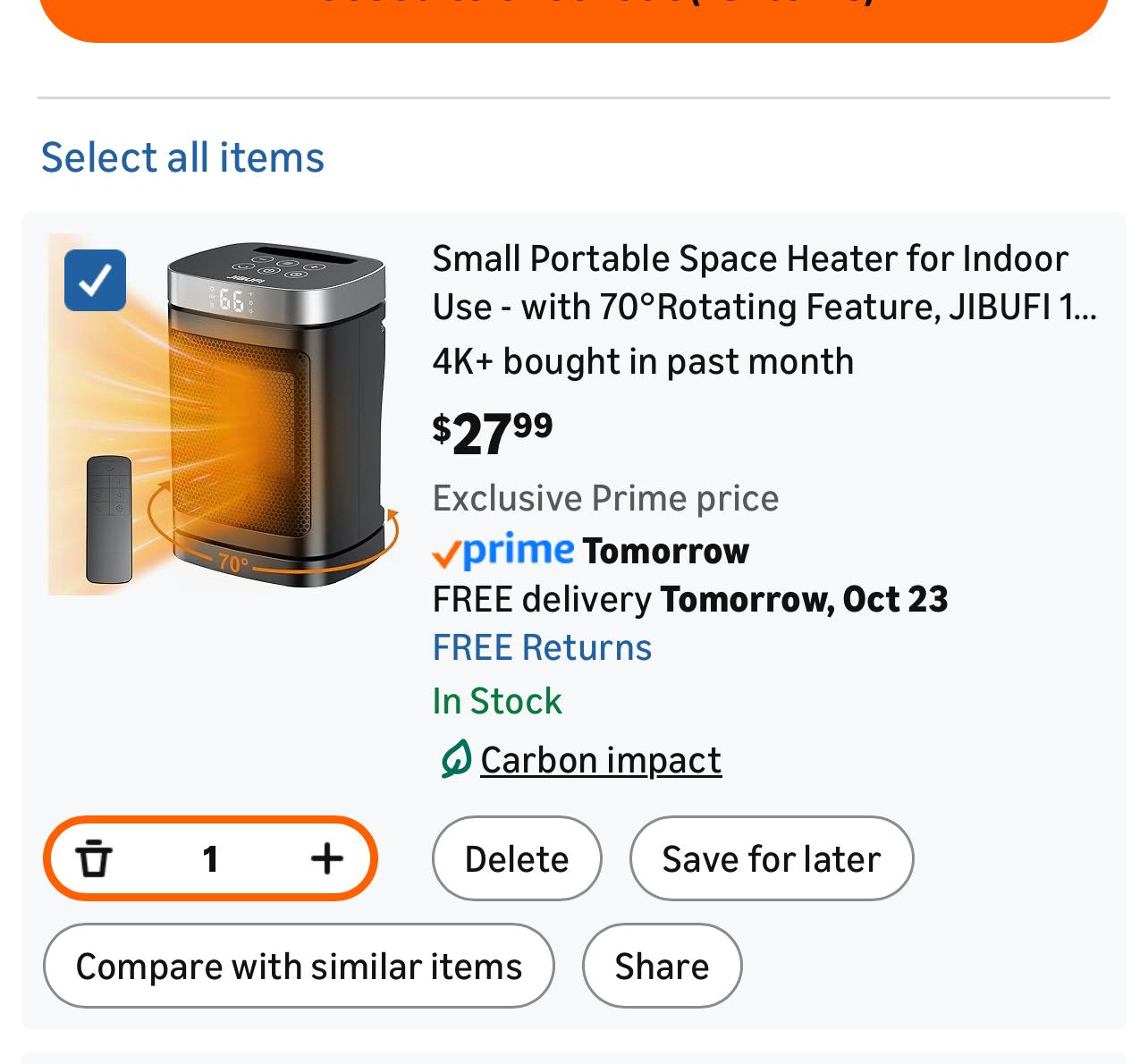Select the In Stock status text
The height and width of the screenshot is (1064, 1148).
pos(497,701)
